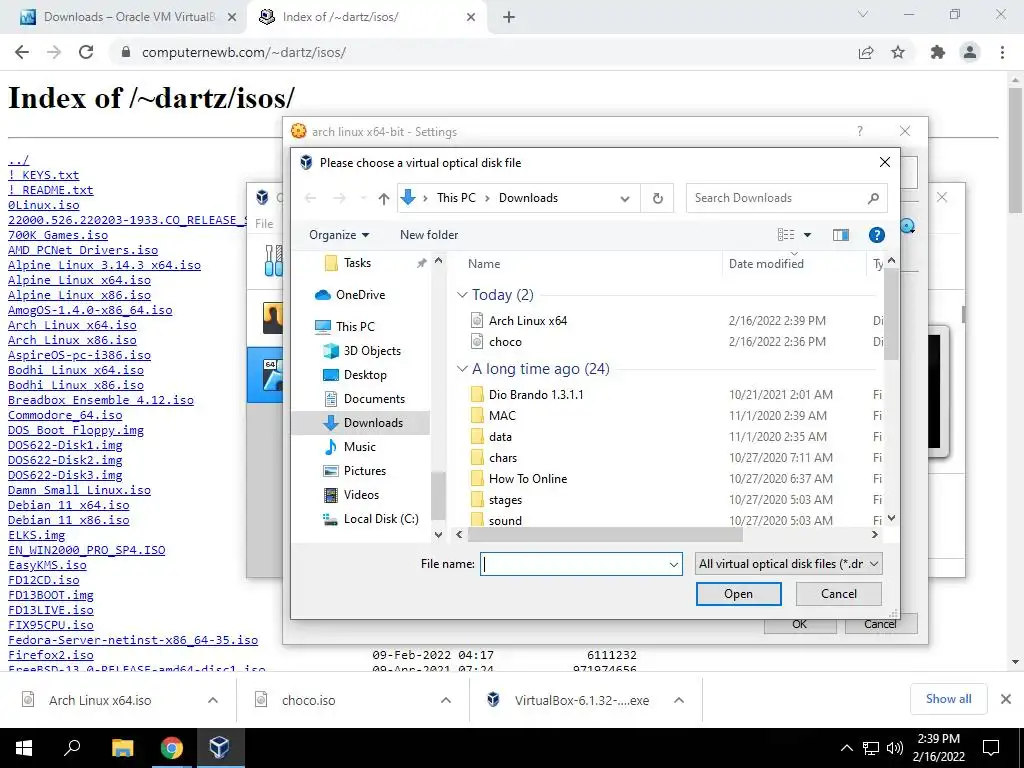The height and width of the screenshot is (768, 1024).
Task: Select the data folder
Action: click(500, 437)
